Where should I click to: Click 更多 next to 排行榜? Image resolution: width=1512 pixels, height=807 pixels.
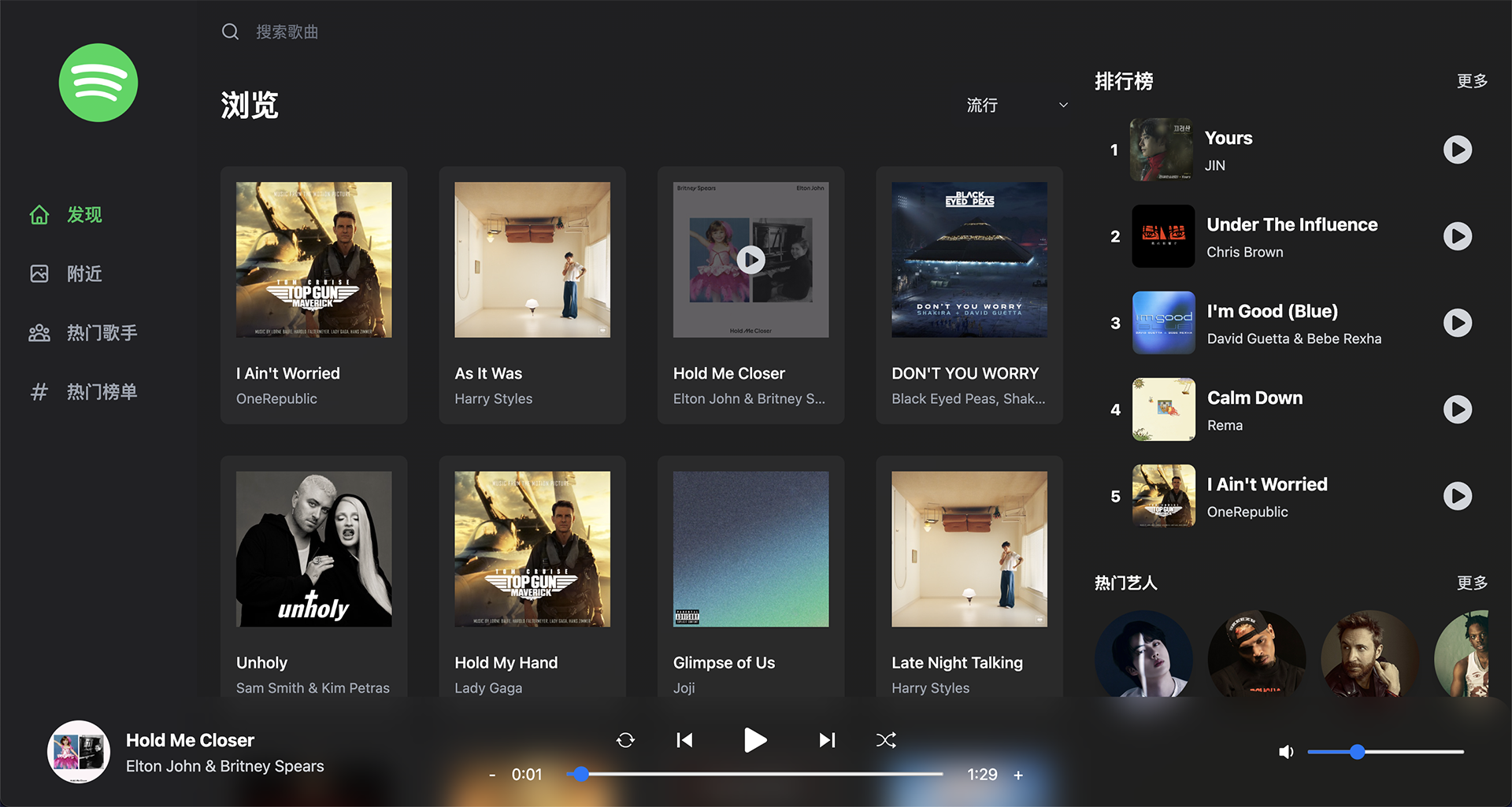click(x=1472, y=81)
